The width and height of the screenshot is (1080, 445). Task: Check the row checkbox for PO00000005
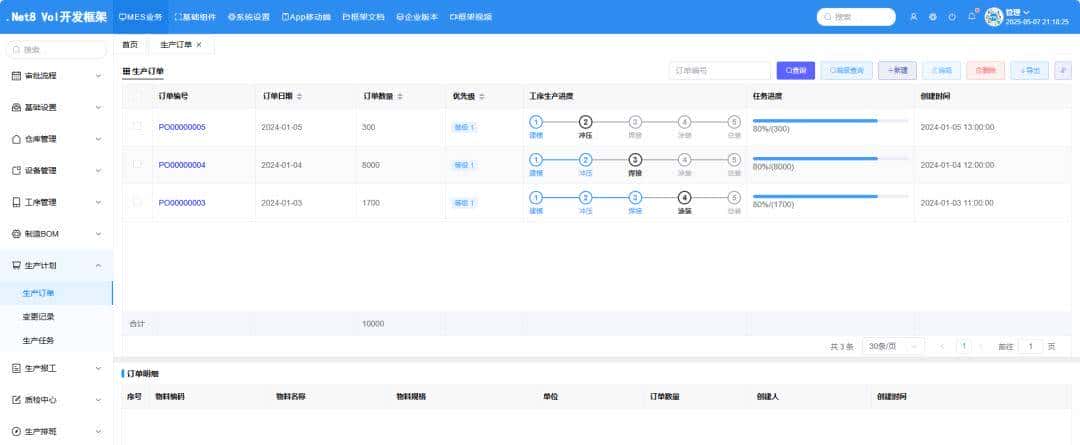(x=137, y=127)
